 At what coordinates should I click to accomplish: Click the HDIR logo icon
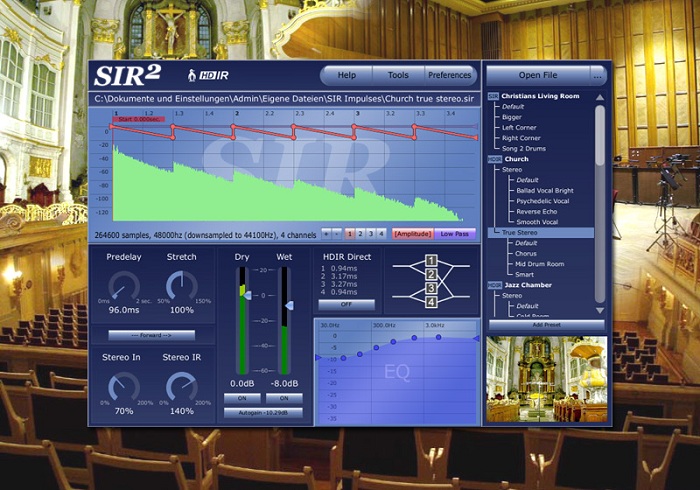(208, 75)
